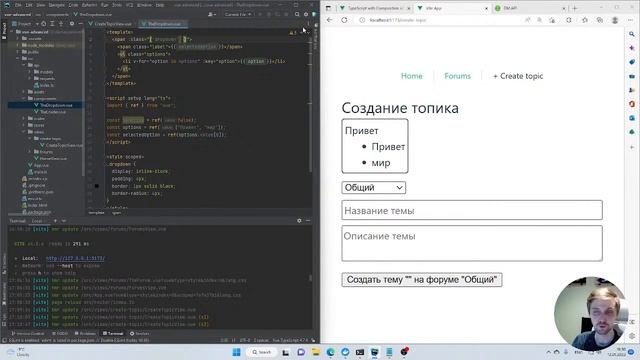Open the File menu in the IDE
Image resolution: width=640 pixels, height=360 pixels.
(18, 5)
